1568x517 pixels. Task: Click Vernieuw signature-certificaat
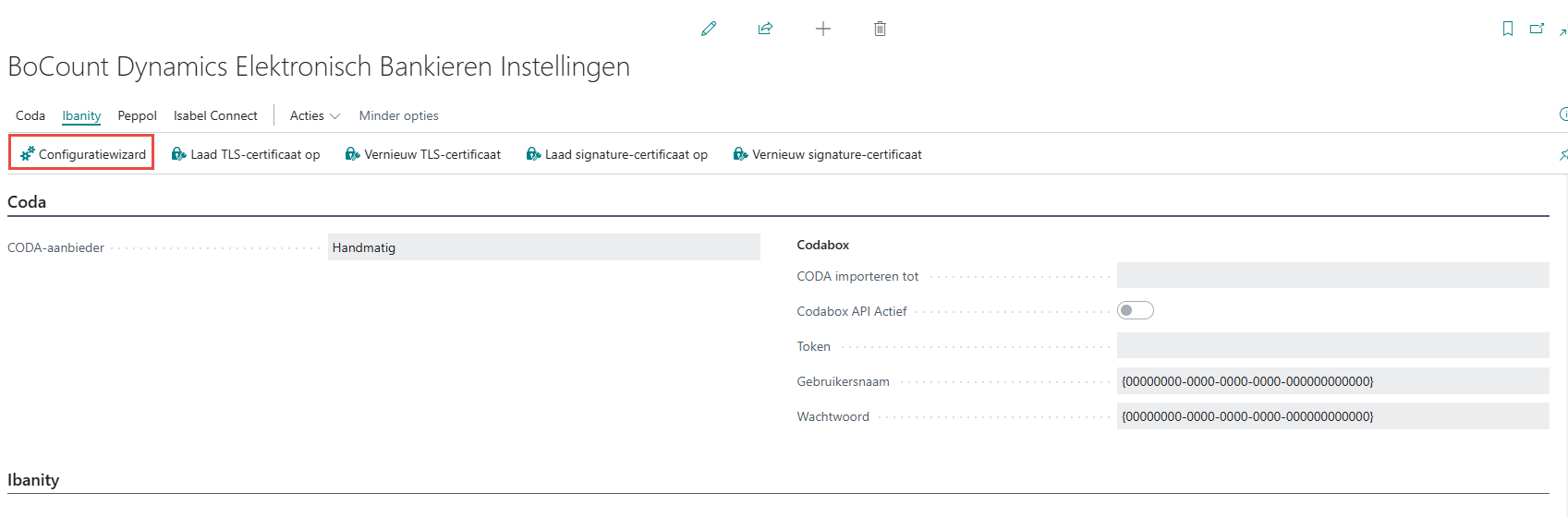pos(827,154)
